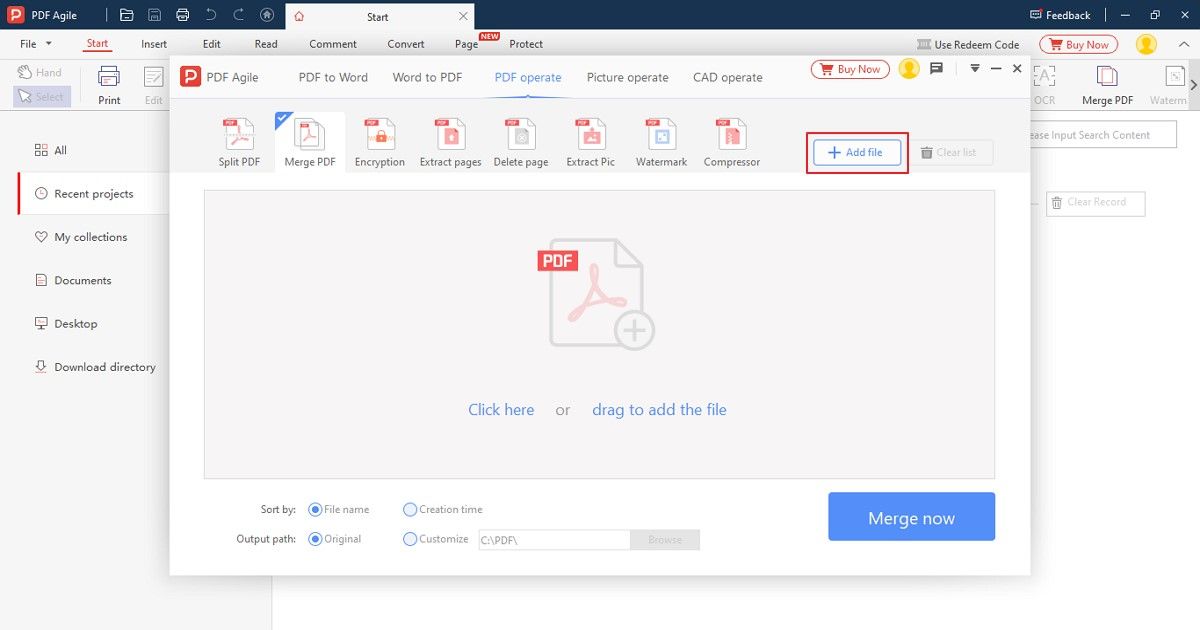This screenshot has height=630, width=1200.
Task: Click the Add file button
Action: [x=856, y=152]
